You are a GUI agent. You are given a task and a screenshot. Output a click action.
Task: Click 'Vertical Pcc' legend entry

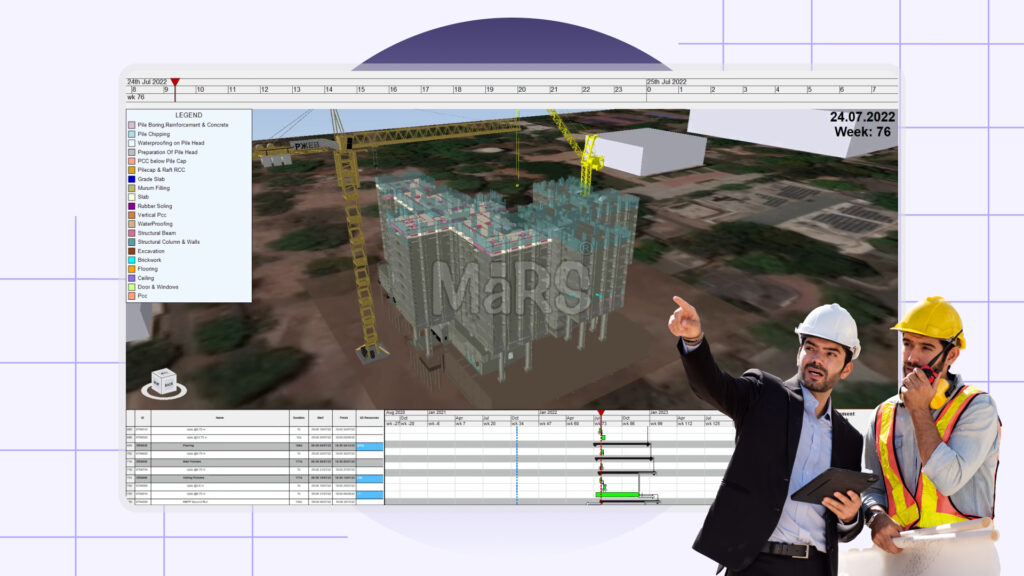pyautogui.click(x=152, y=215)
